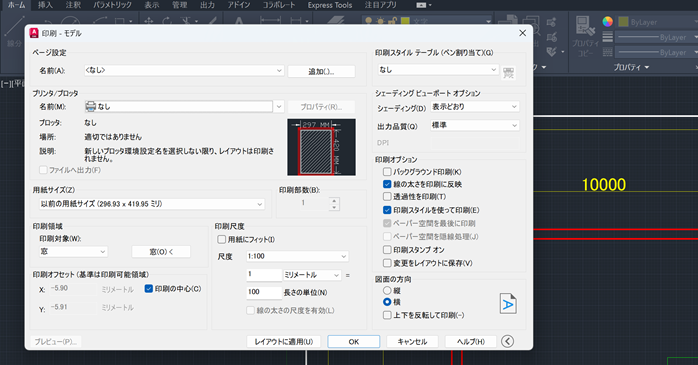Uncheck 線の太さを印刷に反映

[x=387, y=184]
